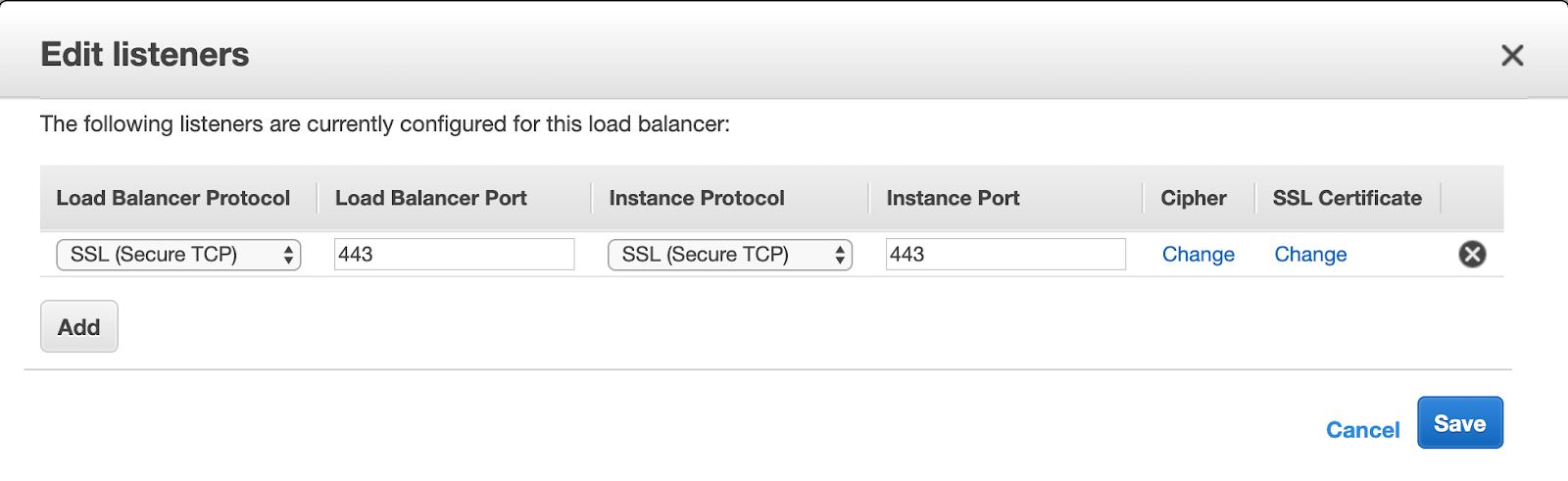Add a new listener
This screenshot has height=481, width=1568.
pyautogui.click(x=79, y=326)
